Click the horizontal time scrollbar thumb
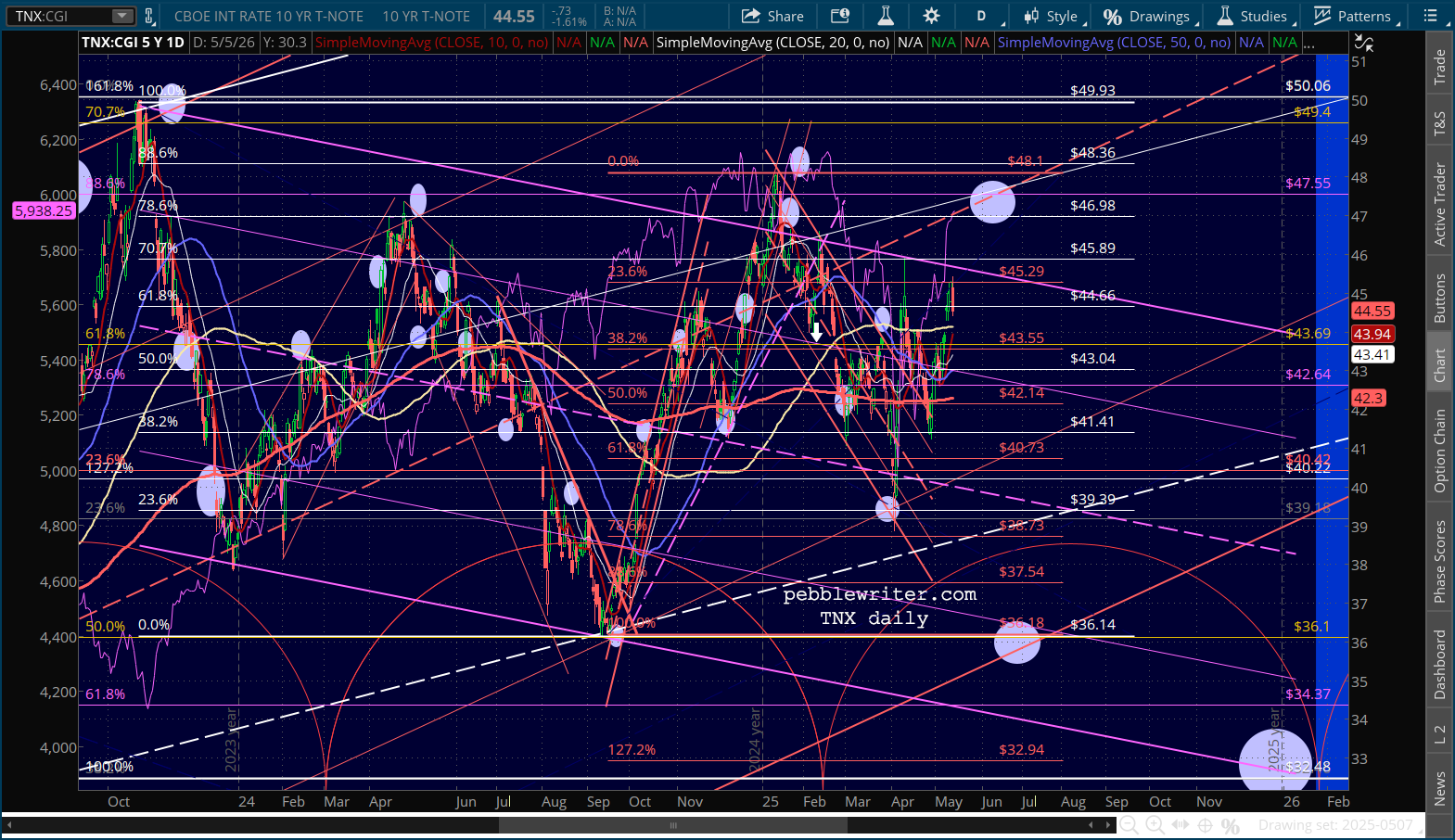 point(674,825)
